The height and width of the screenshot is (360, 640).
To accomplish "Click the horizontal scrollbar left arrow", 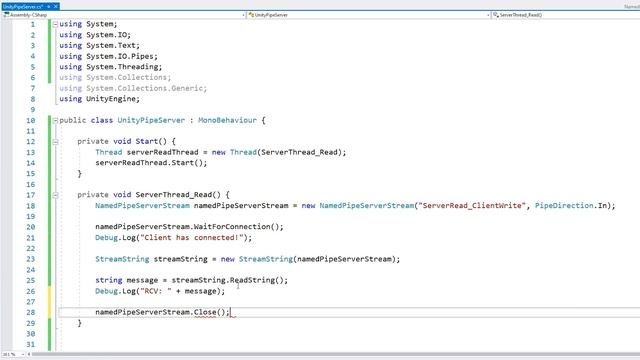I will click(29, 355).
